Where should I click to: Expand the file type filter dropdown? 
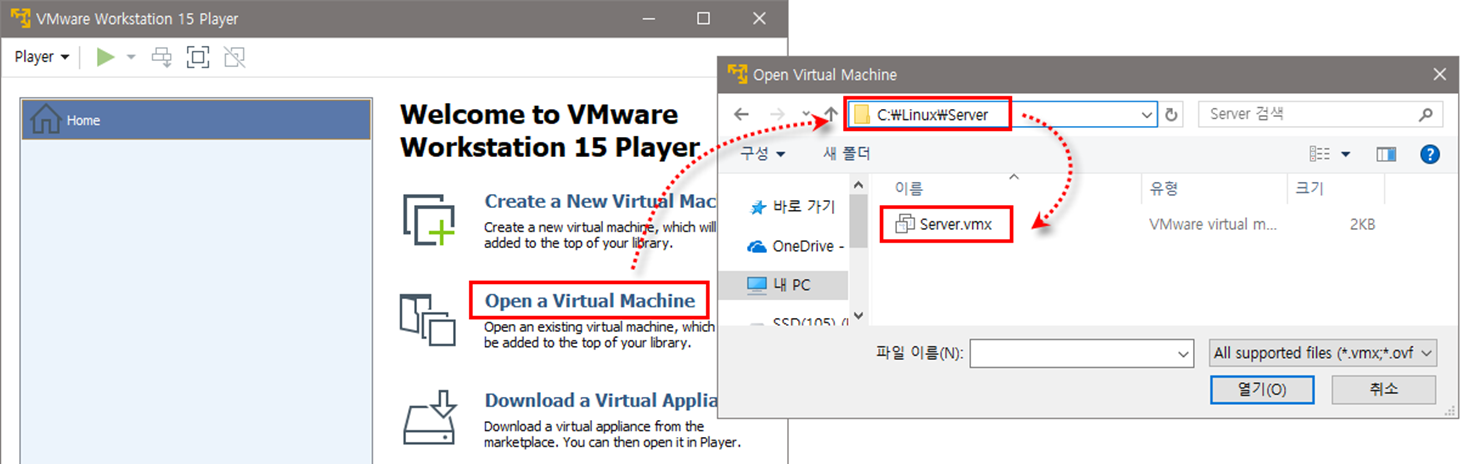[x=1322, y=353]
